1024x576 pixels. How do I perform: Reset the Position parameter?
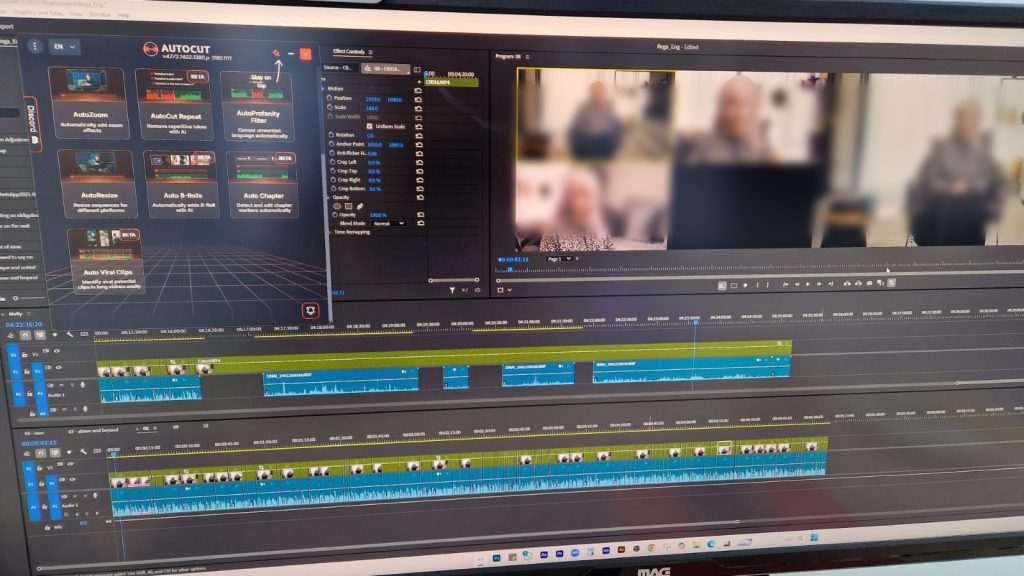click(418, 99)
